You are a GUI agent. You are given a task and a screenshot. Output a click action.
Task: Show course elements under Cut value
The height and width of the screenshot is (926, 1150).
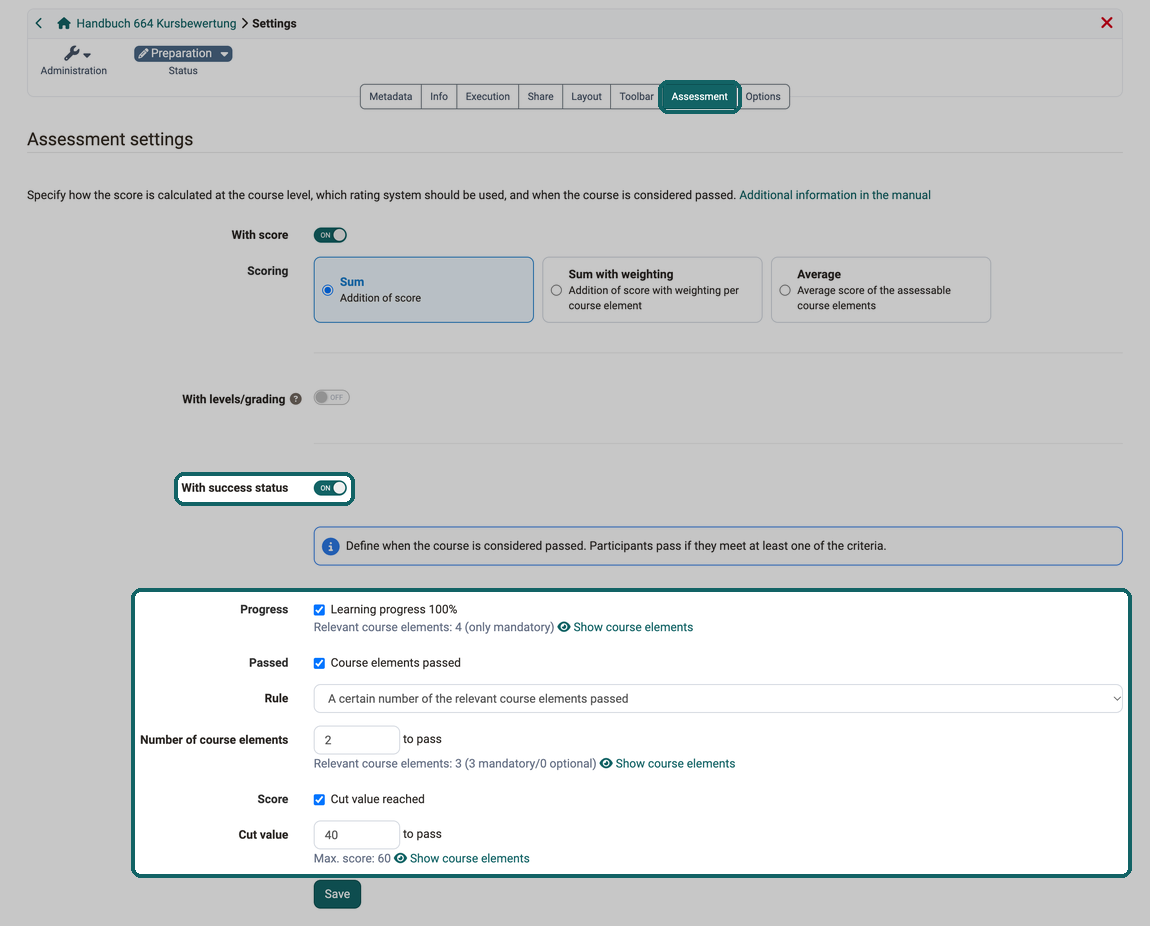462,859
